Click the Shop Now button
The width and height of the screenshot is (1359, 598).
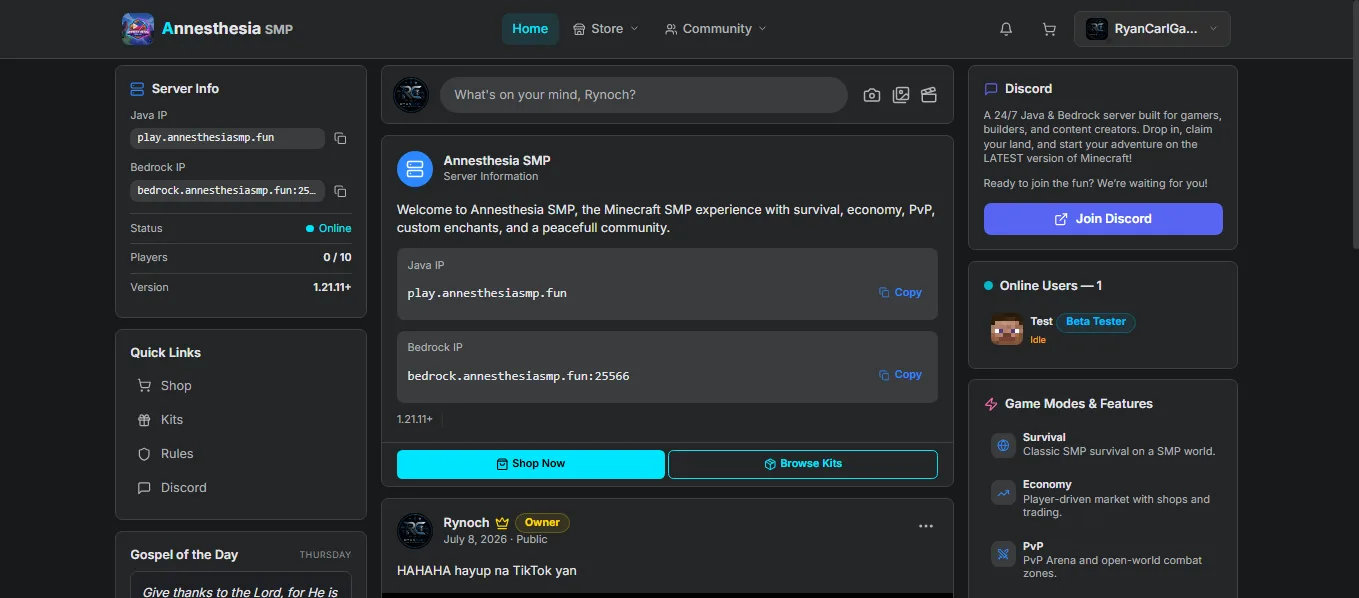point(531,464)
